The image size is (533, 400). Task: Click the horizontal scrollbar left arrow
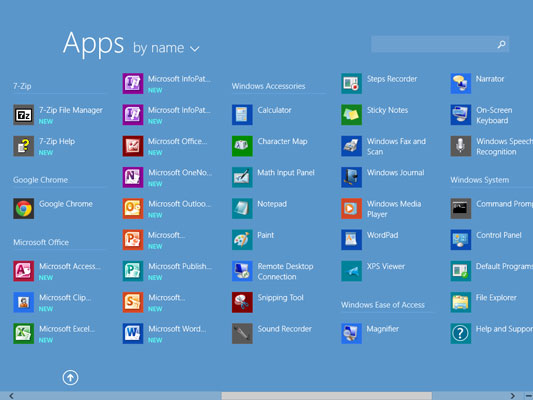pyautogui.click(x=12, y=396)
